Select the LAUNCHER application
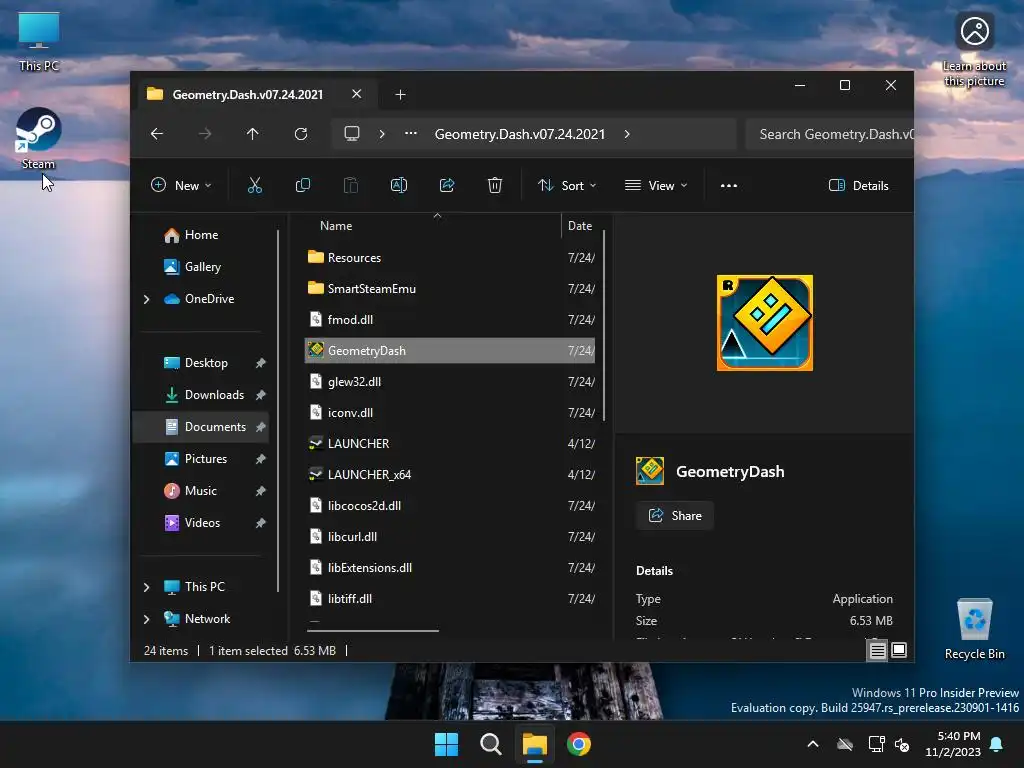Viewport: 1024px width, 768px height. [450, 443]
